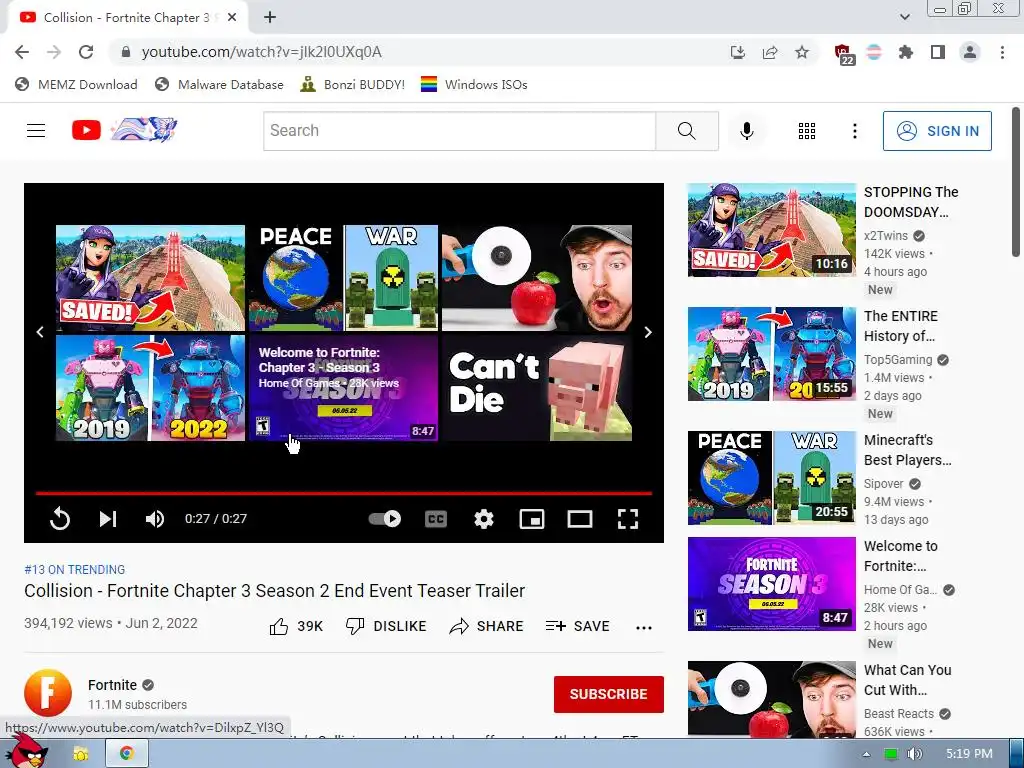Click the red video progress bar
The width and height of the screenshot is (1024, 768).
344,492
